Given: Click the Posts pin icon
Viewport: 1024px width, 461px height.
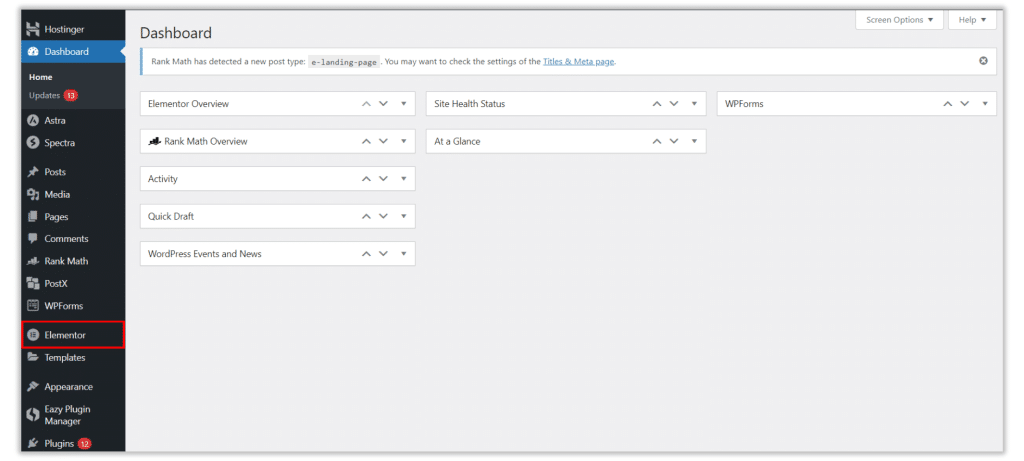Looking at the screenshot, I should tap(33, 172).
